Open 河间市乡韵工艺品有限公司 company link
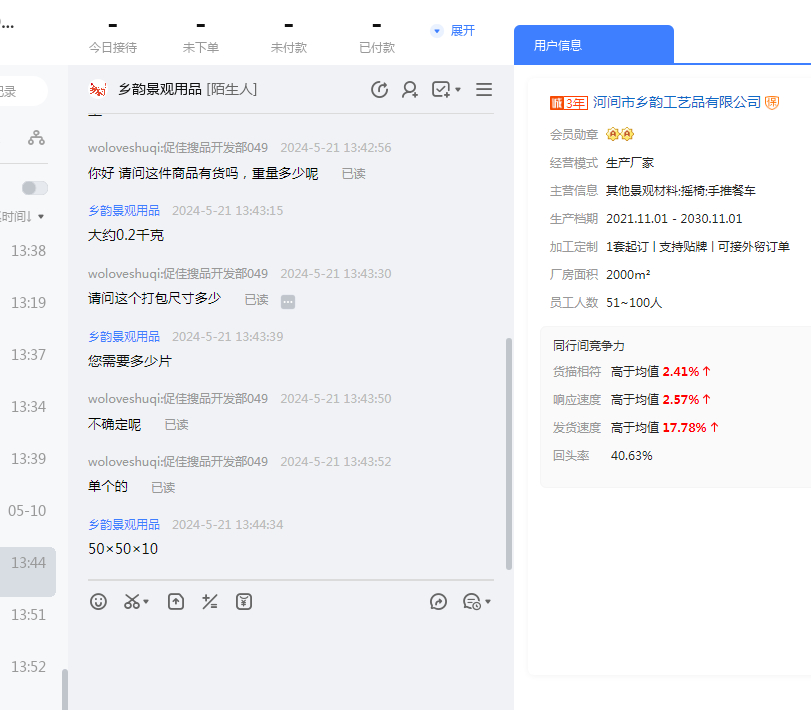Viewport: 811px width, 710px height. 677,102
